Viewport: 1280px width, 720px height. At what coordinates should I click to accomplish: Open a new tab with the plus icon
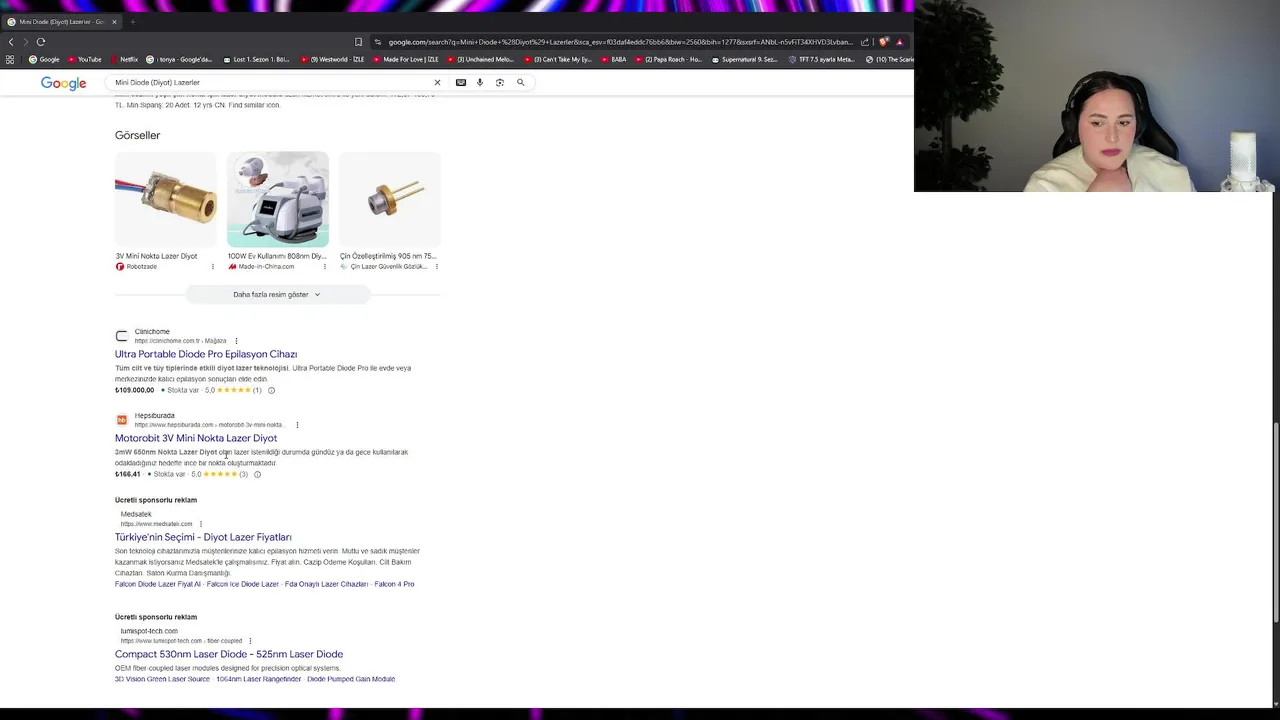132,21
